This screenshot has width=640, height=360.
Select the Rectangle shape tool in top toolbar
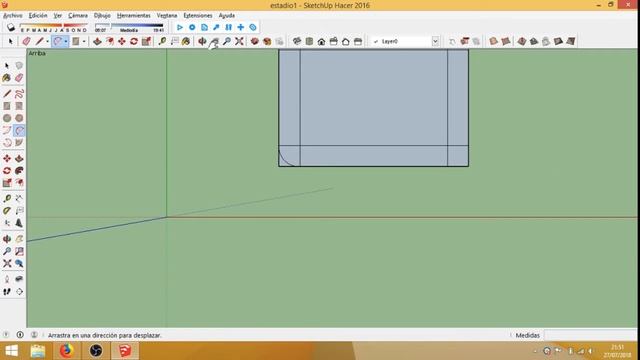pyautogui.click(x=76, y=41)
